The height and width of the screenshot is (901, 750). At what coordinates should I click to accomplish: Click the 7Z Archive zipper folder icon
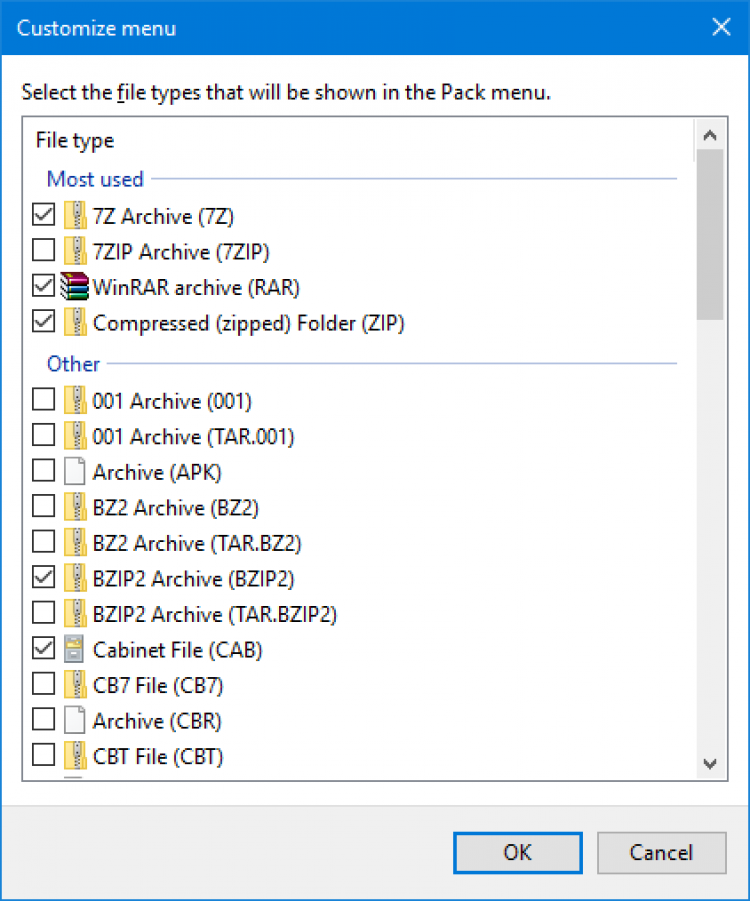click(x=75, y=216)
